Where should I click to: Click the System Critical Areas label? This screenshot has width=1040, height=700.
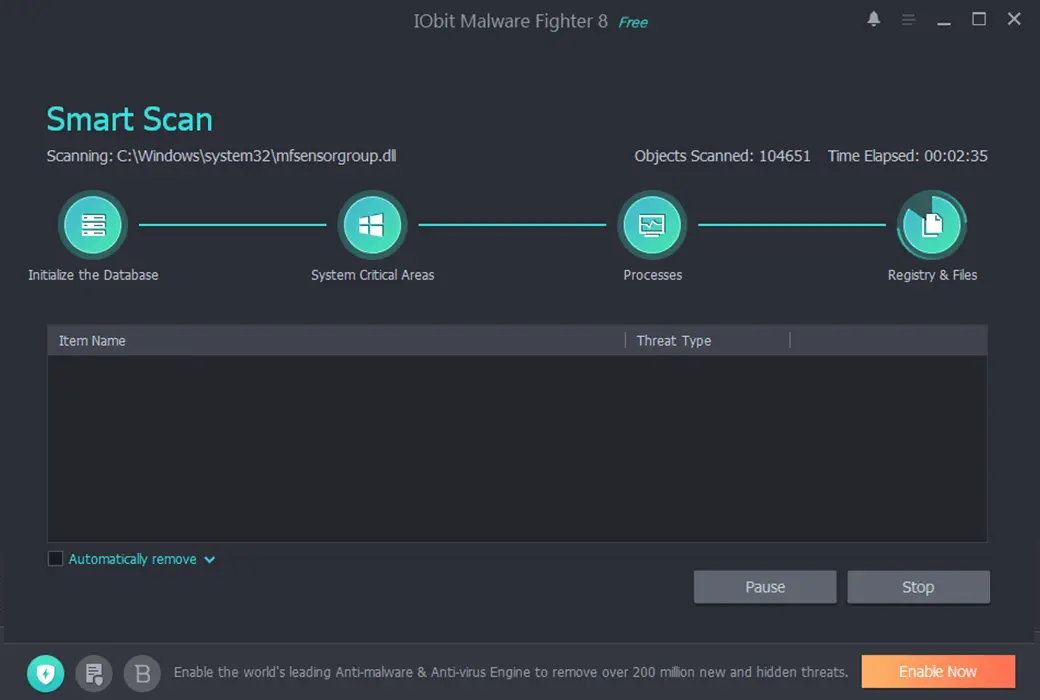(373, 275)
